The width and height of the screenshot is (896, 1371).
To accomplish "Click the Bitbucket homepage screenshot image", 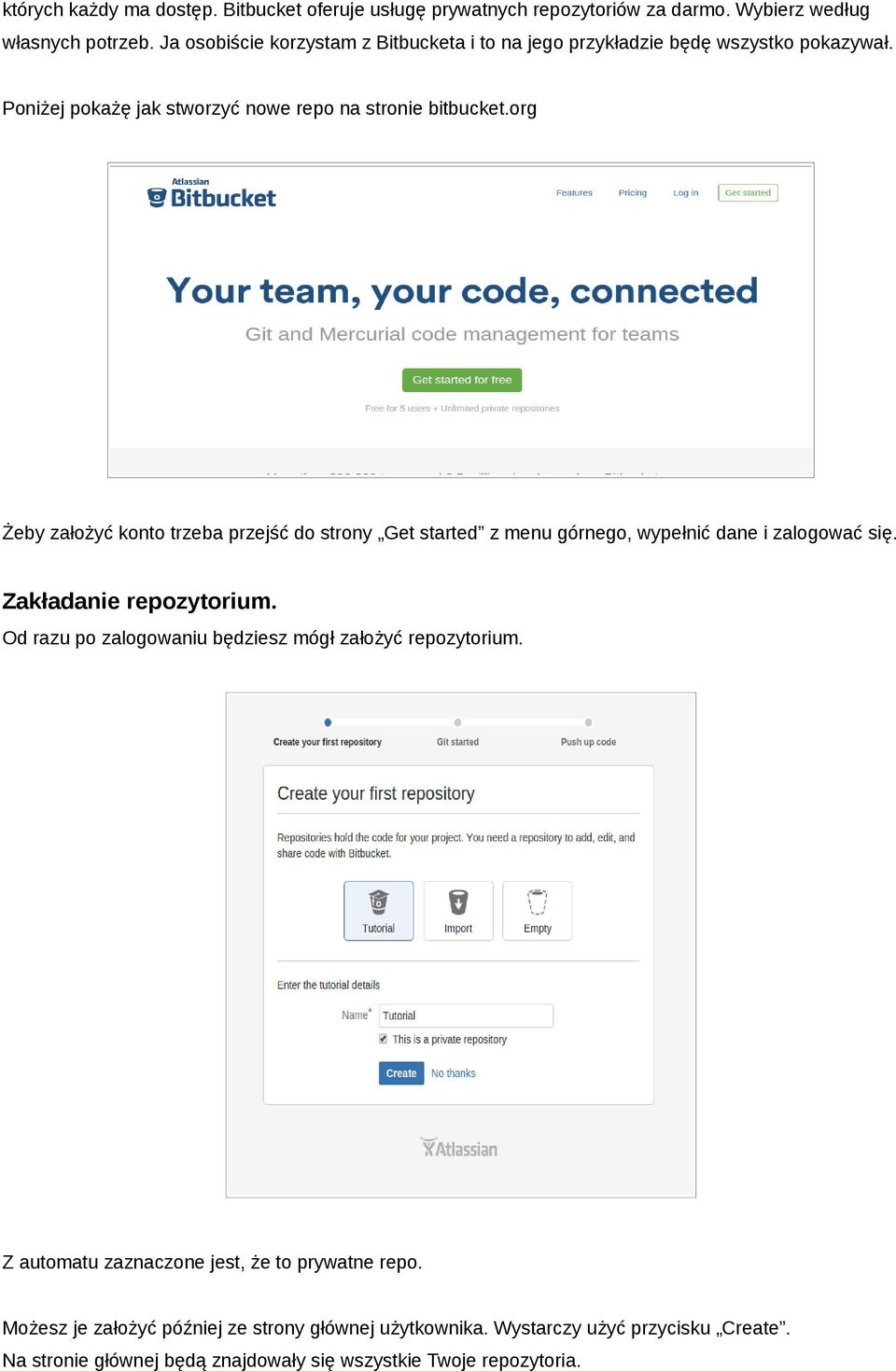I will (x=461, y=320).
